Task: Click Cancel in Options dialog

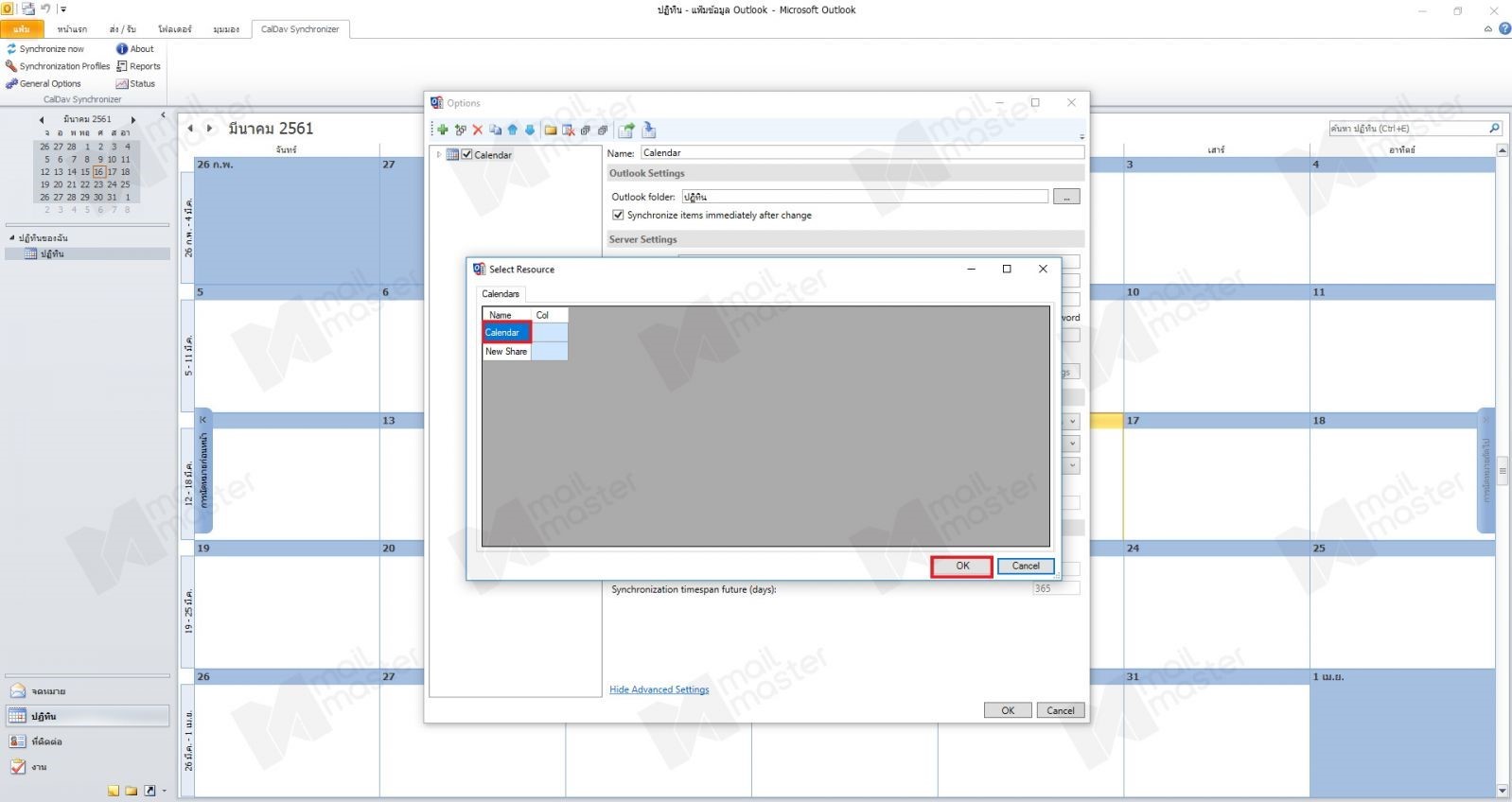Action: pyautogui.click(x=1061, y=710)
